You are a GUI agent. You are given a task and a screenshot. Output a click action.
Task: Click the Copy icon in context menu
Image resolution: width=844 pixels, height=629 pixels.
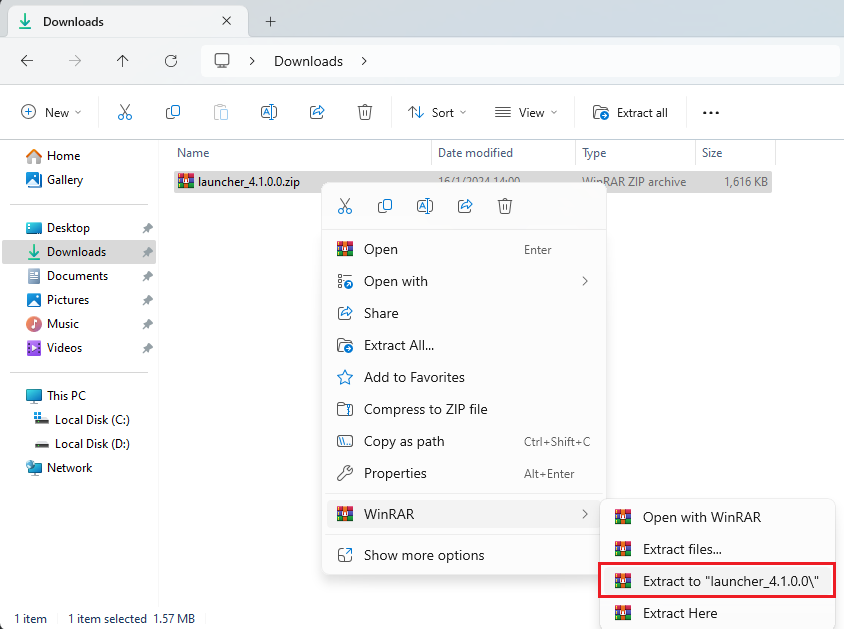click(x=385, y=206)
